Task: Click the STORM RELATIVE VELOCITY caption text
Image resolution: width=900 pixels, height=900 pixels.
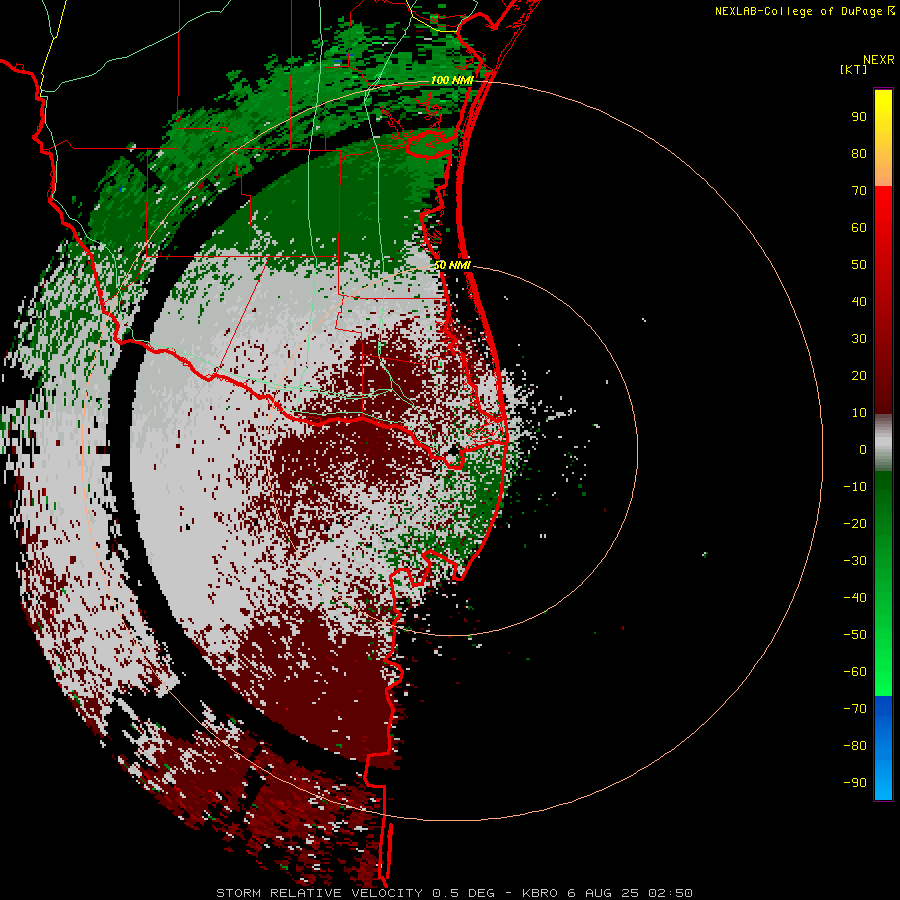Action: (319, 893)
